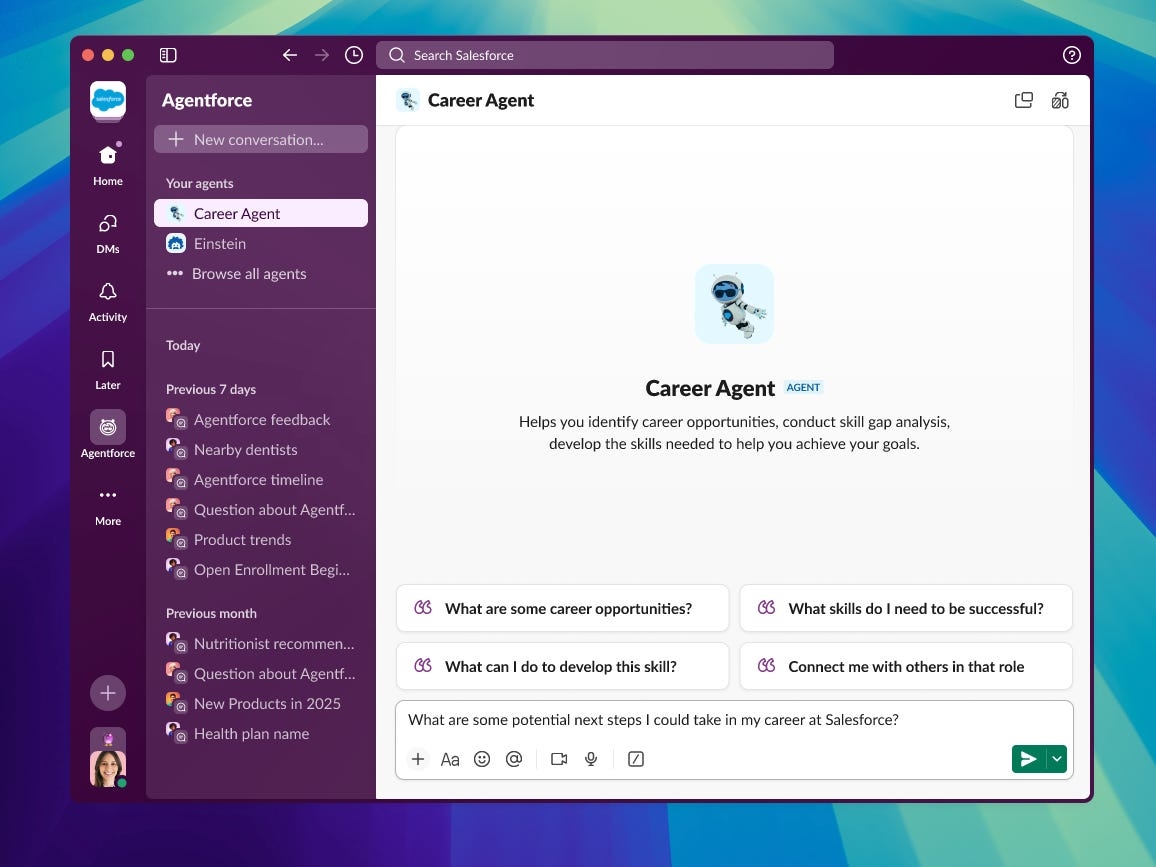Go back with the left arrow
Screen dimensions: 1156x867
tap(290, 55)
